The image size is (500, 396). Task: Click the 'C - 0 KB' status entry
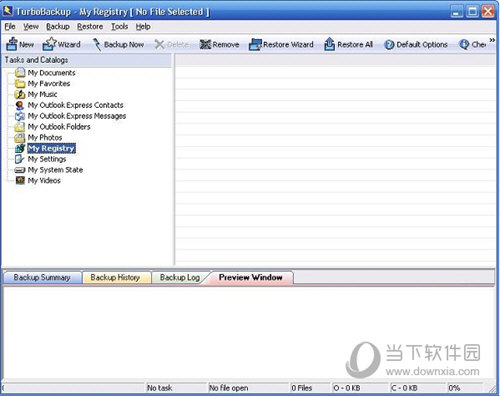[x=418, y=388]
